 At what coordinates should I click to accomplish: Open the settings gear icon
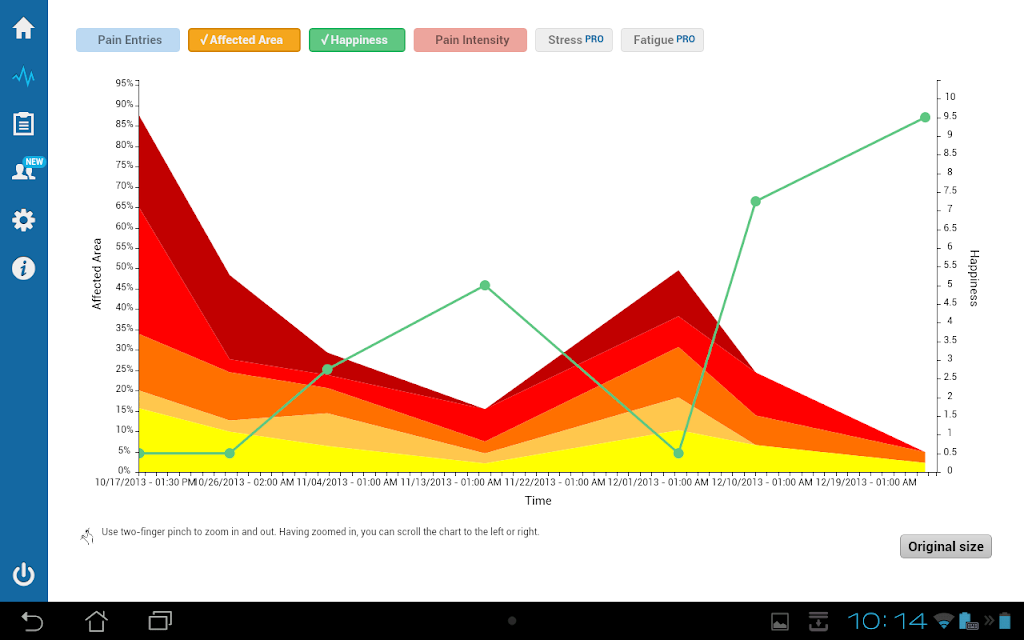click(24, 220)
